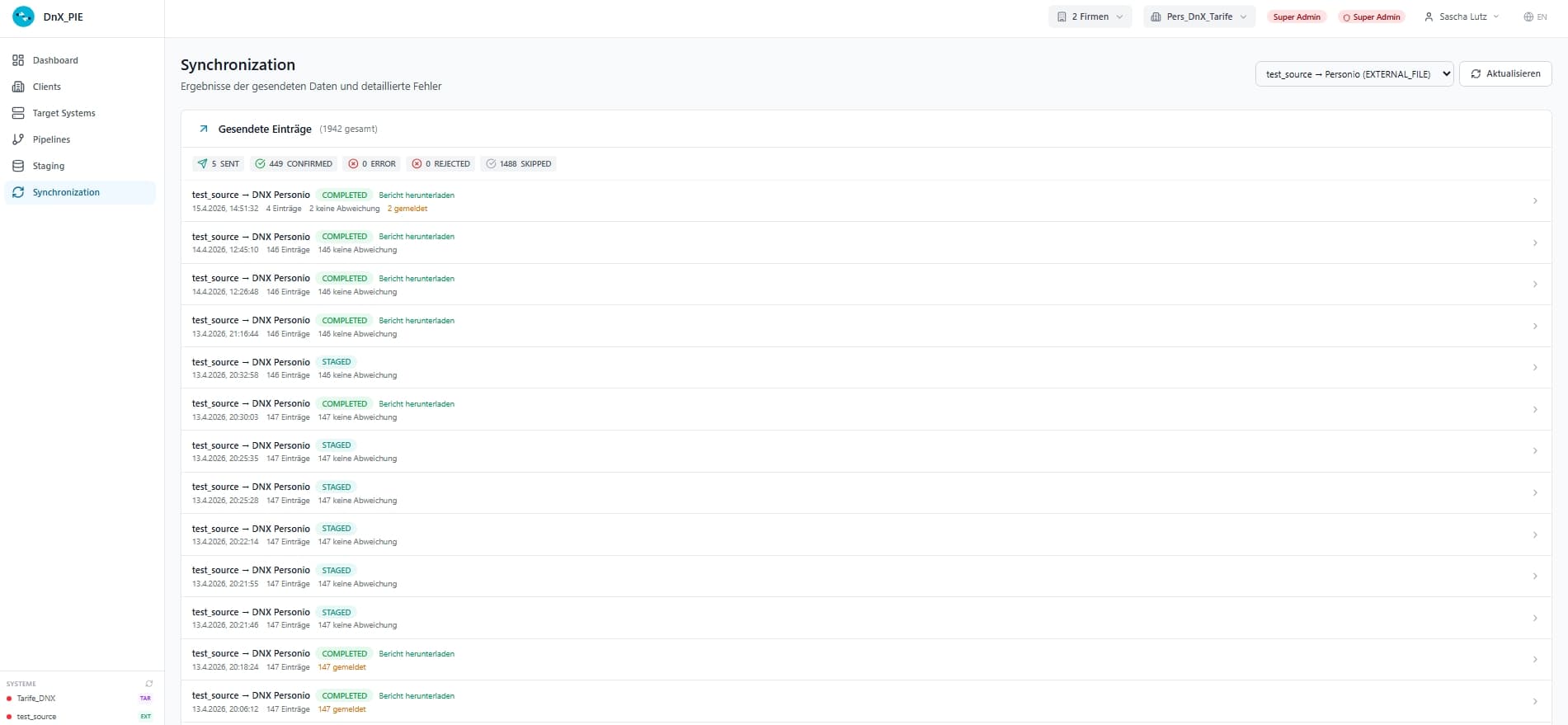Click the SENT paper-plane icon
The width and height of the screenshot is (1568, 725).
[203, 163]
